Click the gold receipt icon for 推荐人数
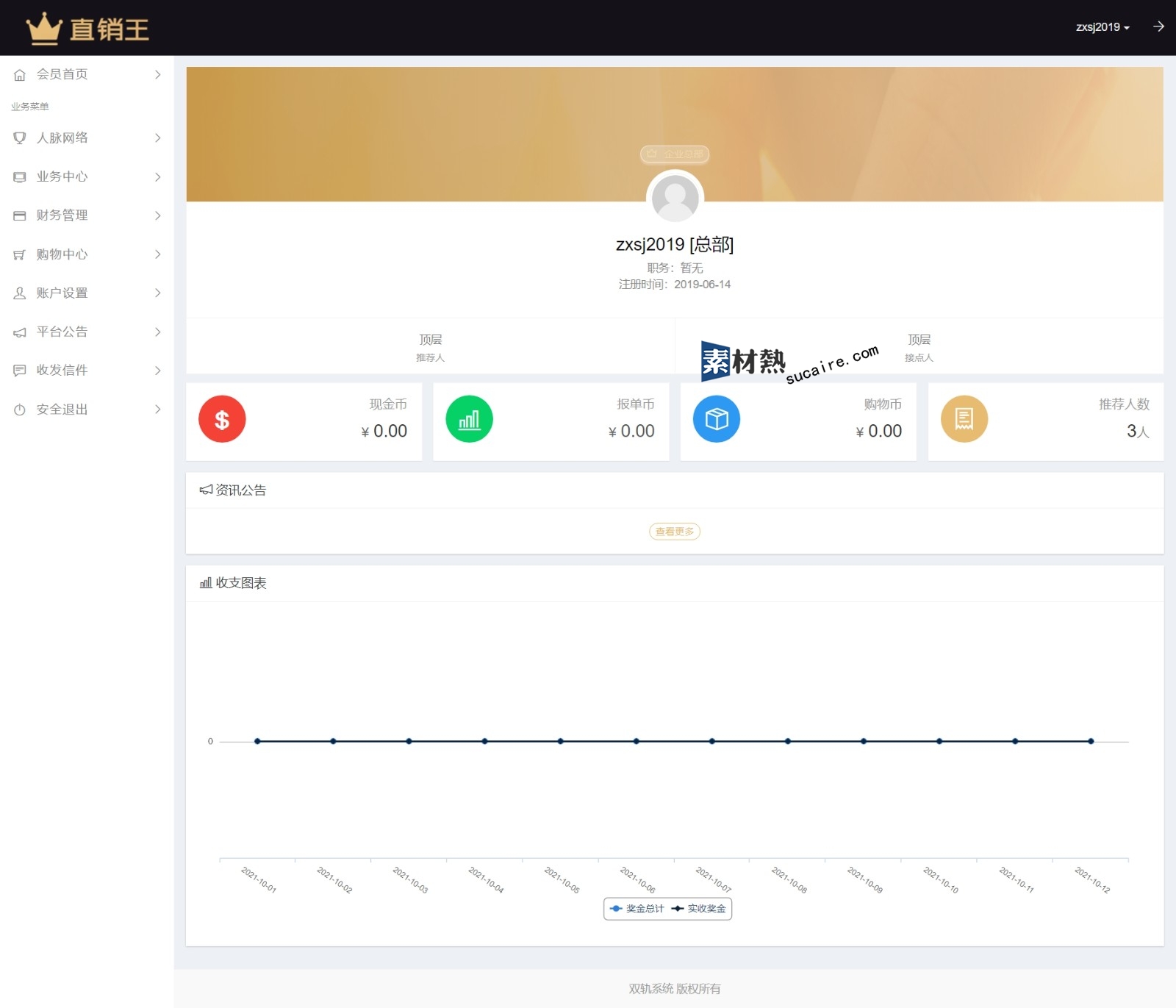The height and width of the screenshot is (1008, 1176). (x=964, y=419)
